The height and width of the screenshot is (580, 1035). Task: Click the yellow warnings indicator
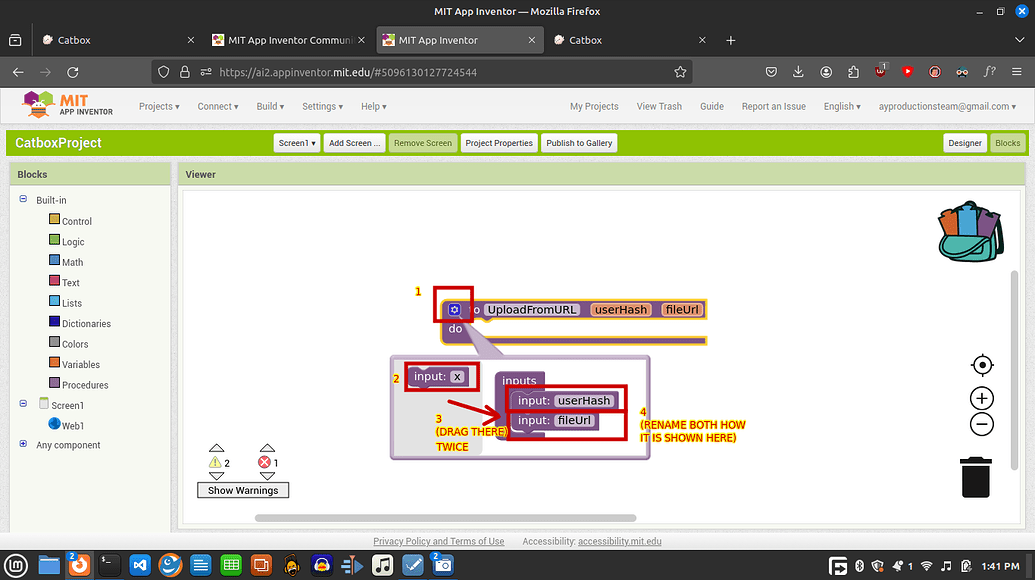(216, 461)
